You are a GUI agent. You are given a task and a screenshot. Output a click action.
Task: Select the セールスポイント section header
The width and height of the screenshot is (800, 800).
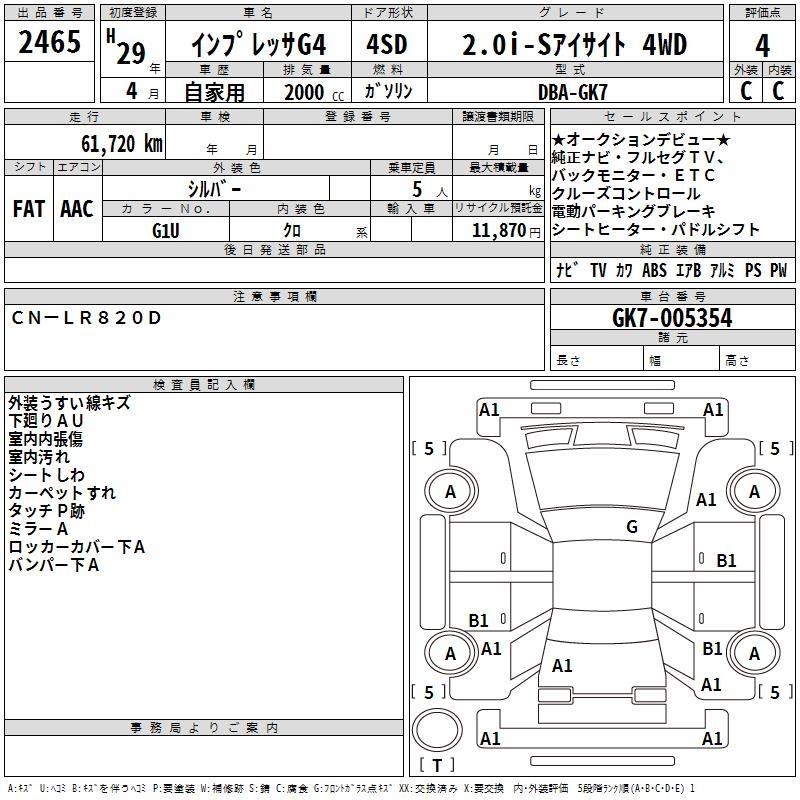tap(672, 116)
